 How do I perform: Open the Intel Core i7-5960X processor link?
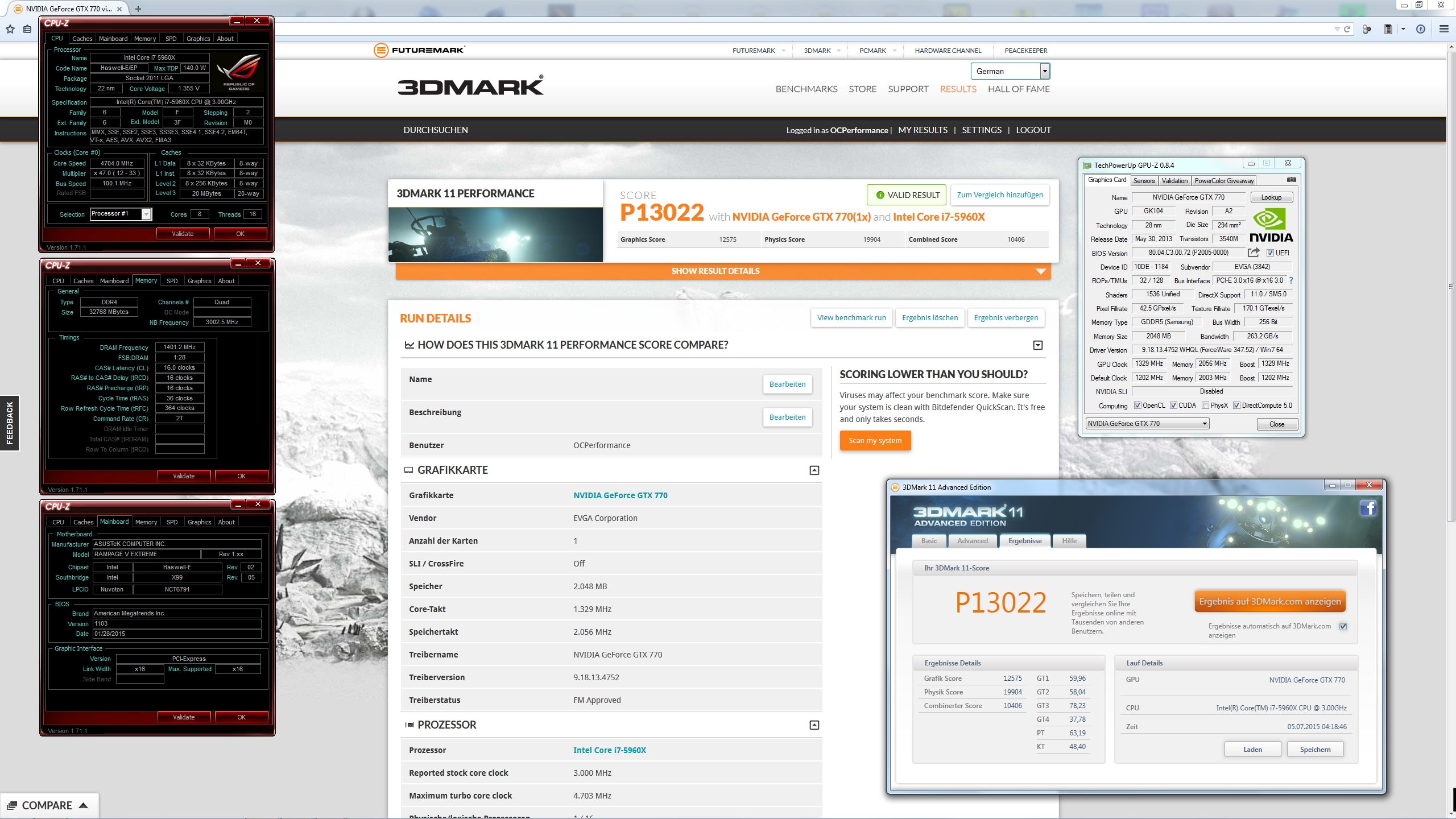[610, 750]
